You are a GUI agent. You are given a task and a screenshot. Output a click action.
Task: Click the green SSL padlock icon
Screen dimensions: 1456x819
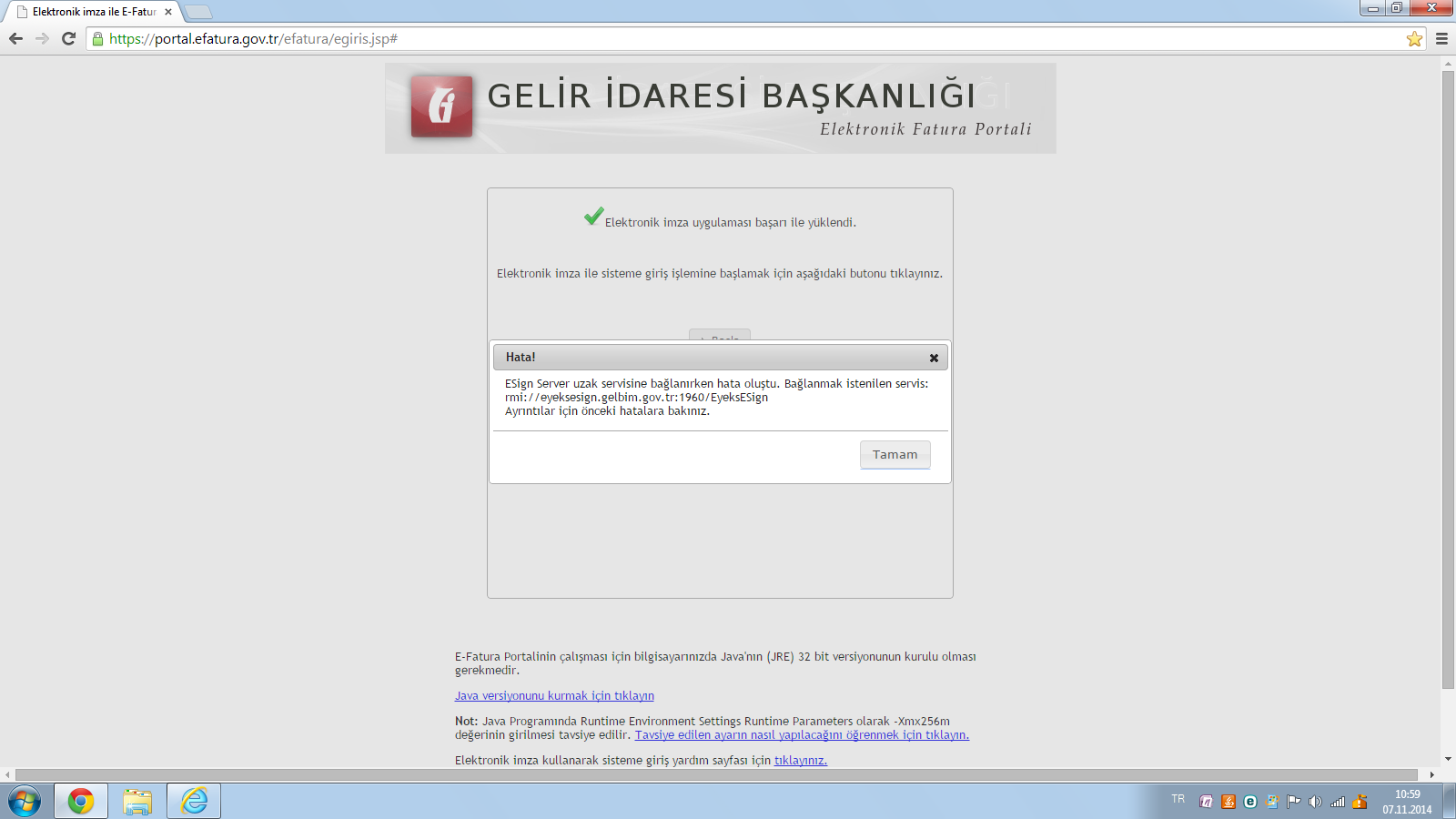98,39
